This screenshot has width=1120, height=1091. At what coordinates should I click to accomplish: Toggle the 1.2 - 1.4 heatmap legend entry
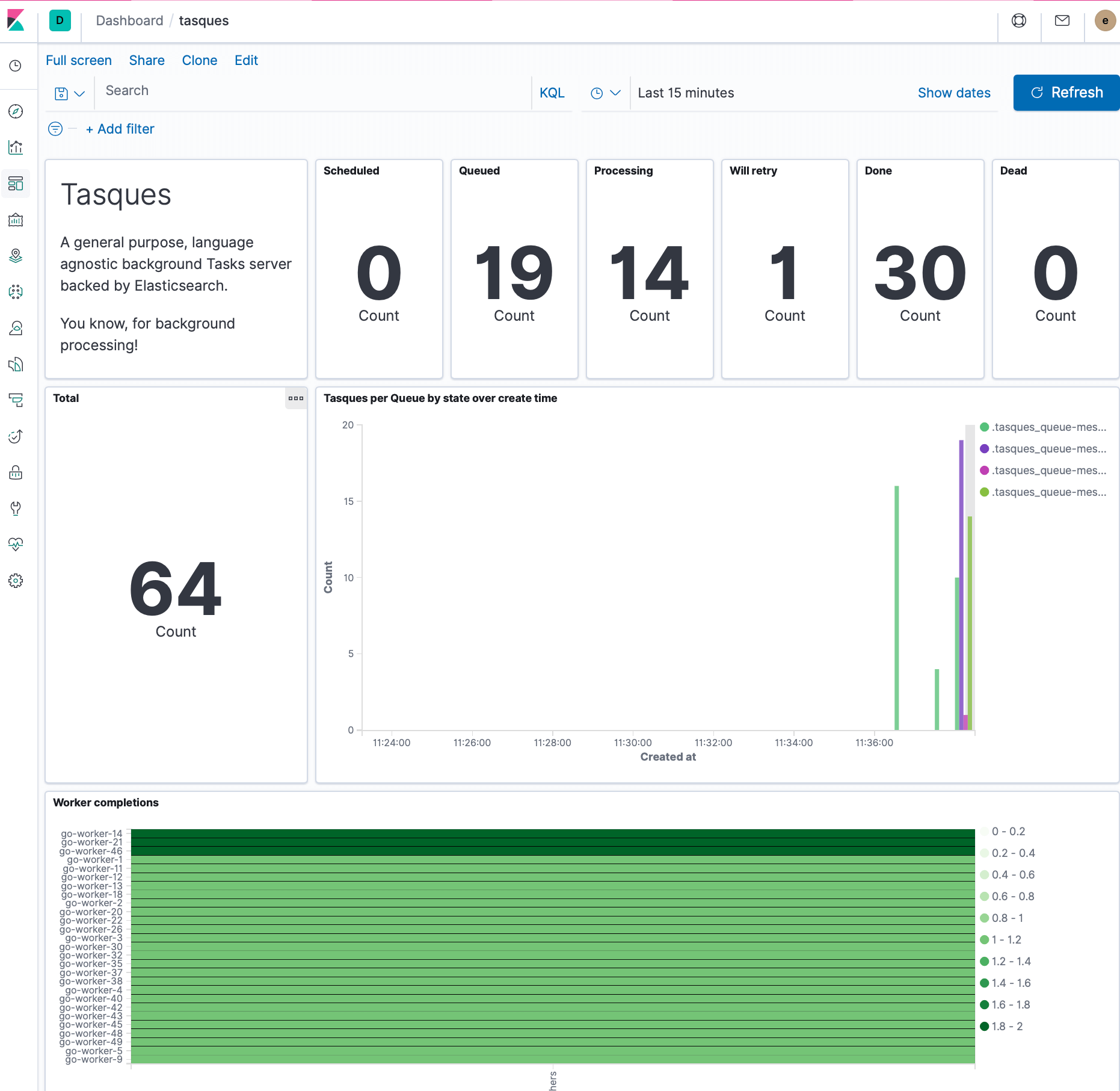click(1006, 962)
